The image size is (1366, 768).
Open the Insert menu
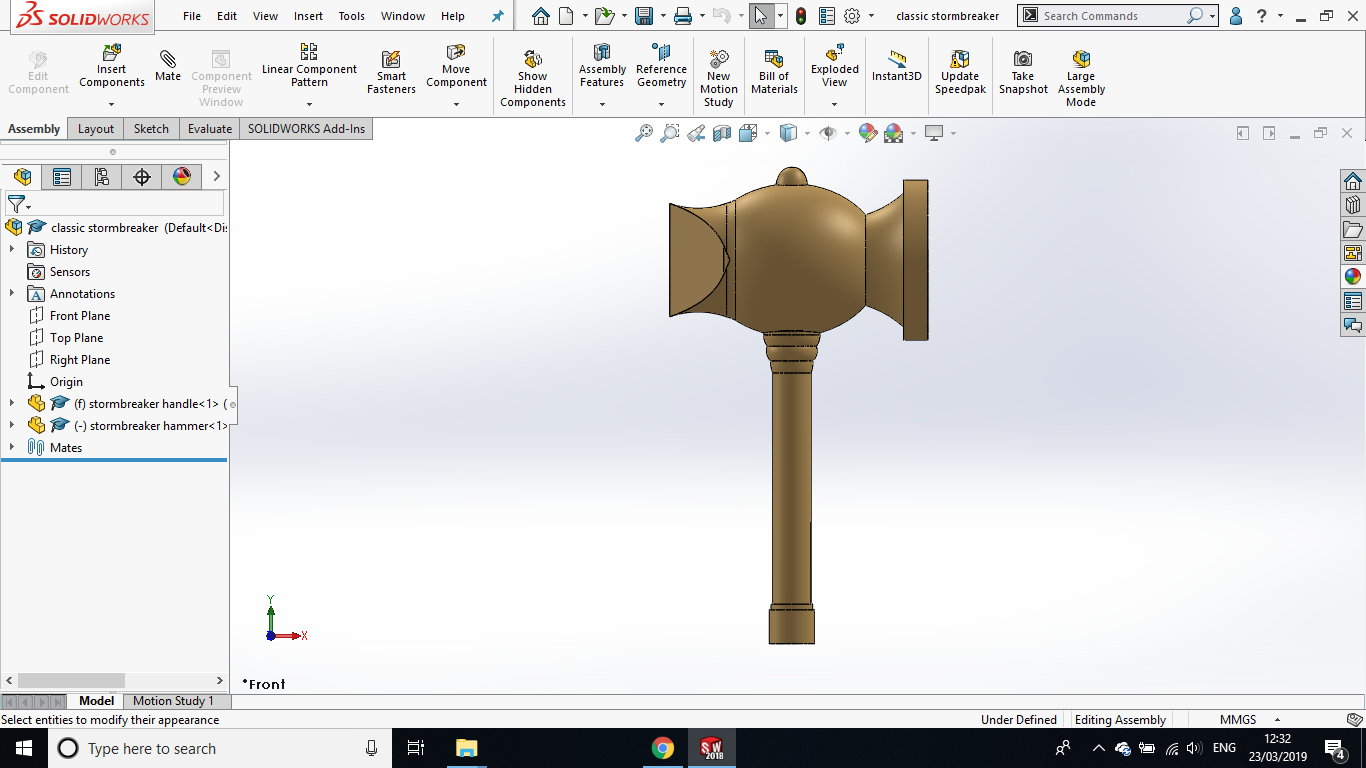pos(308,16)
